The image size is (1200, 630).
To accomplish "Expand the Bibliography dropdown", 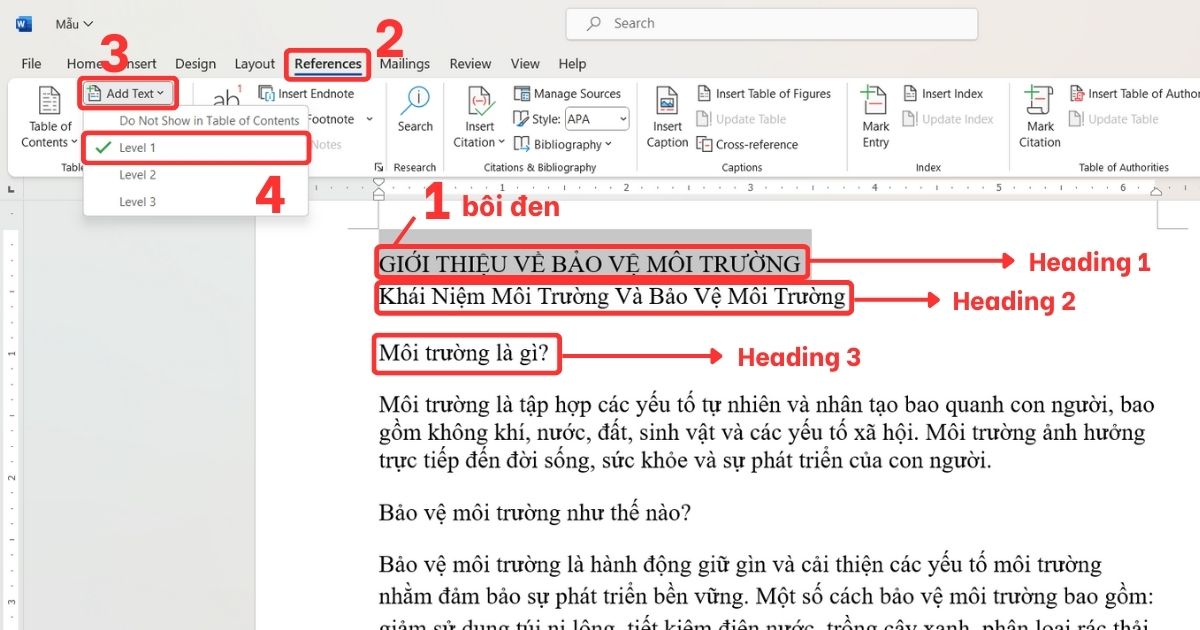I will [x=567, y=144].
